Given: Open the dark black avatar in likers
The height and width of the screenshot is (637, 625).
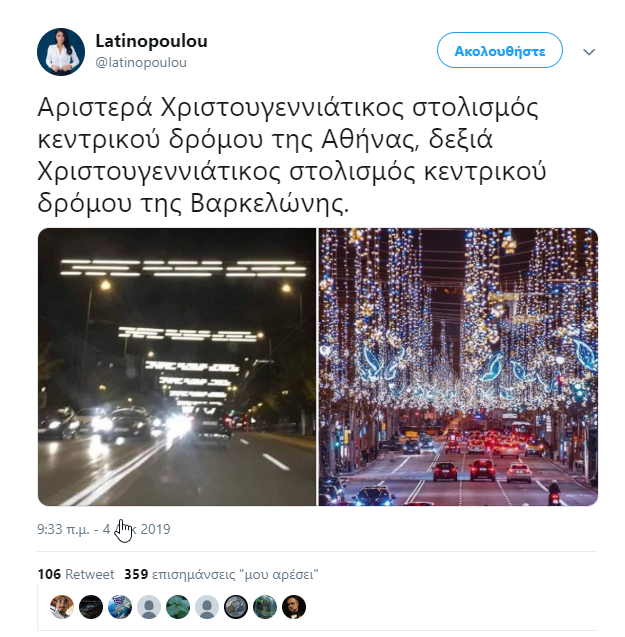Looking at the screenshot, I should pyautogui.click(x=91, y=607).
